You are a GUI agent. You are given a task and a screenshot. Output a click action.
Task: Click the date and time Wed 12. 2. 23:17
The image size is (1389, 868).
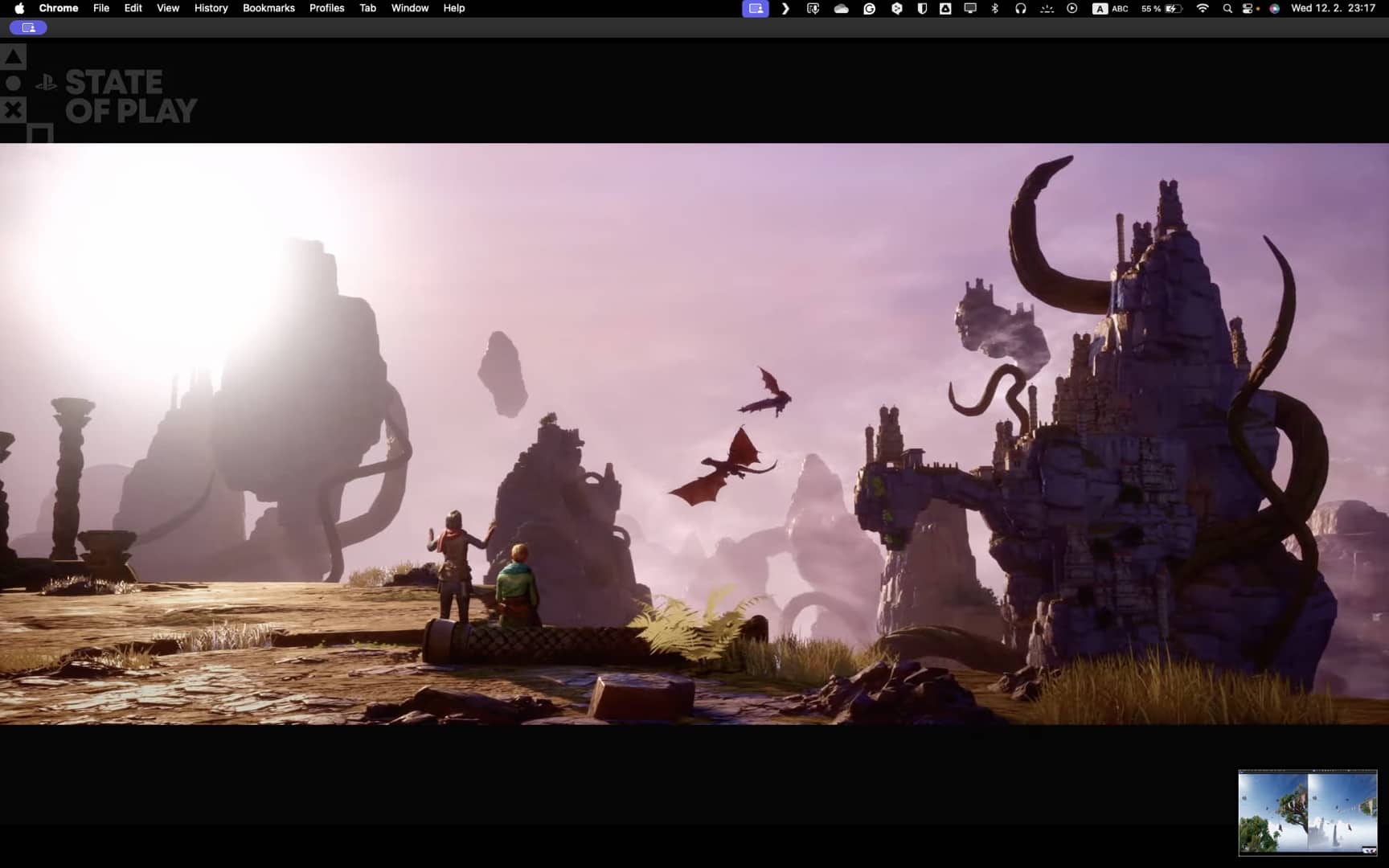coord(1333,8)
